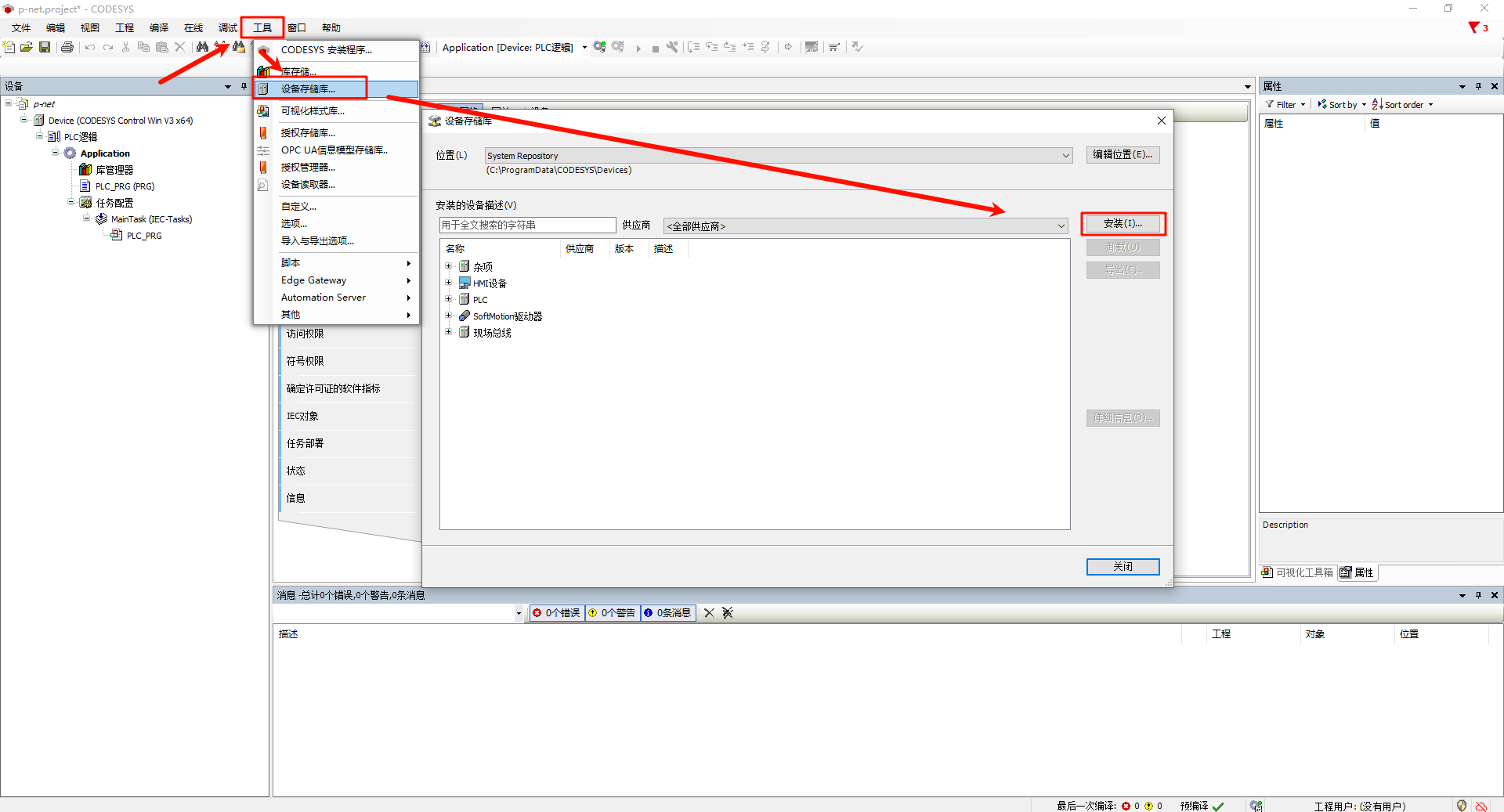Toggle the 0个错误 errors filter

(557, 613)
